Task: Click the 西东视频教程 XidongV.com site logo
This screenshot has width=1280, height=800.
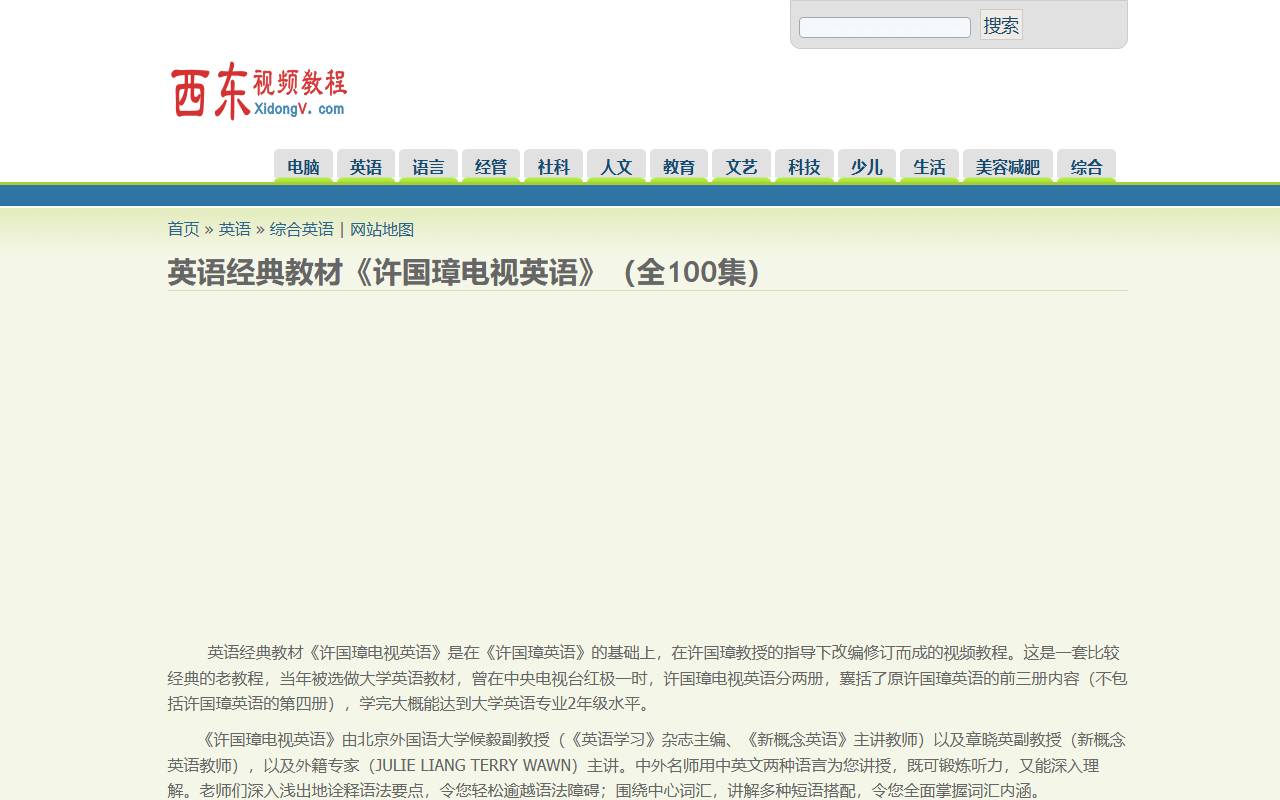Action: (259, 91)
